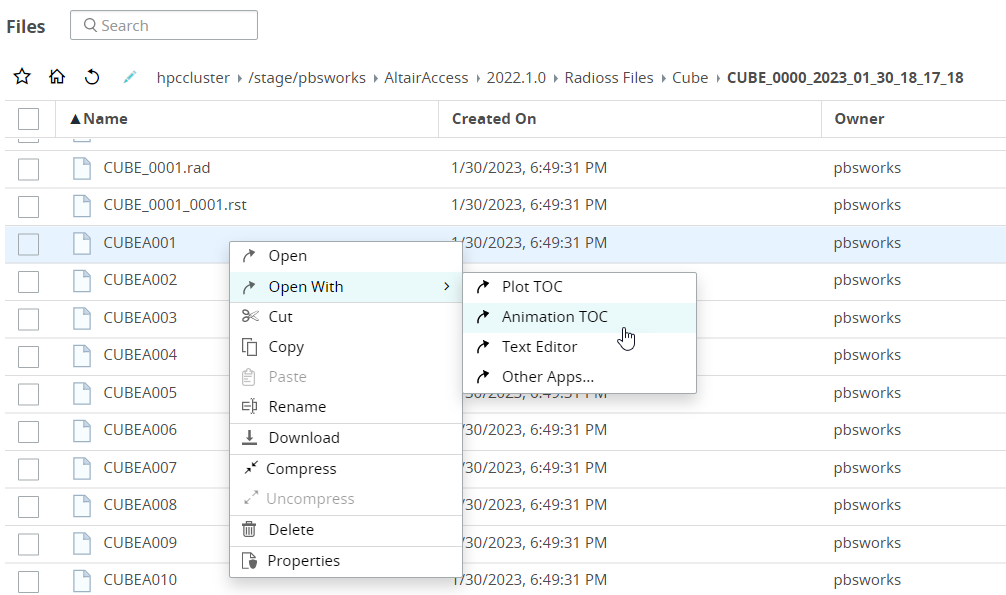Toggle the select-all header checkbox
Screen dimensions: 1006x595
(x=28, y=119)
